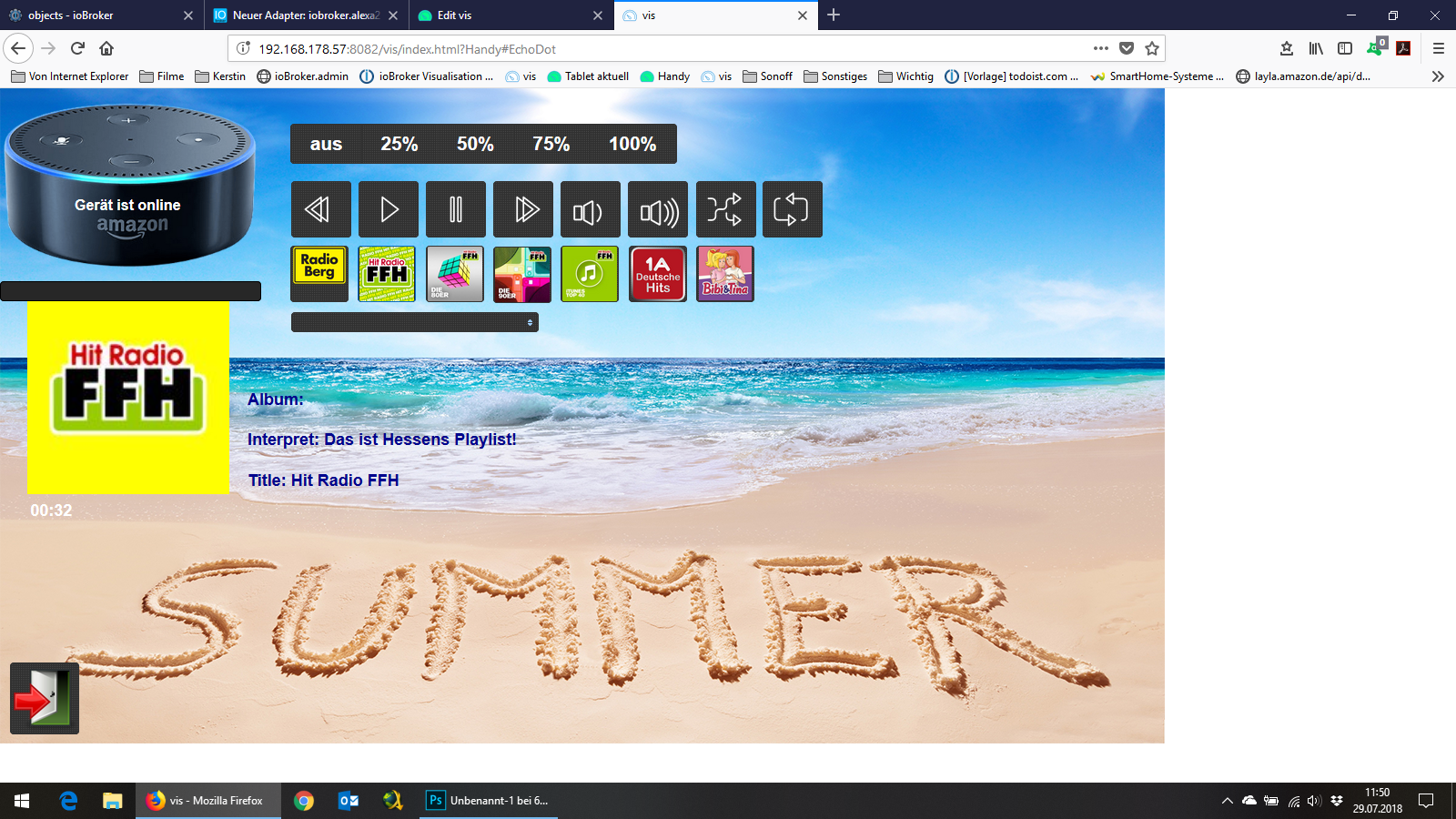Image resolution: width=1456 pixels, height=819 pixels.
Task: Open the Sonoff bookmarks folder
Action: pyautogui.click(x=768, y=76)
